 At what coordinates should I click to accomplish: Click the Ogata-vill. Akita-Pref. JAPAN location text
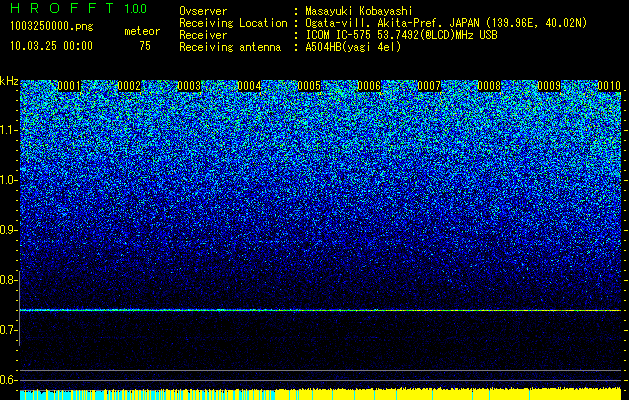(x=446, y=23)
